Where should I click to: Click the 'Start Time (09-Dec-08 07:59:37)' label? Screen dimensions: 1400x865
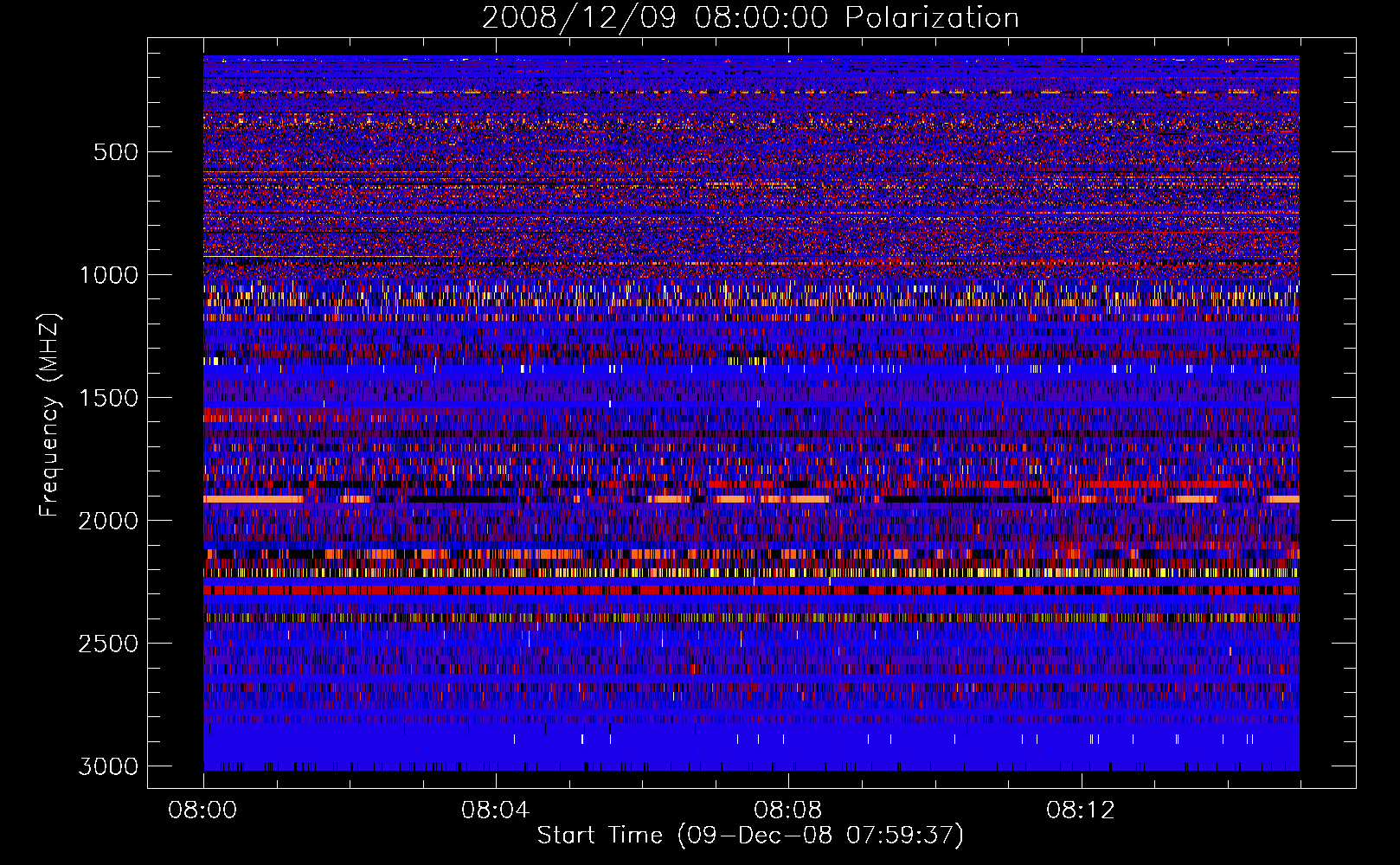pos(750,836)
